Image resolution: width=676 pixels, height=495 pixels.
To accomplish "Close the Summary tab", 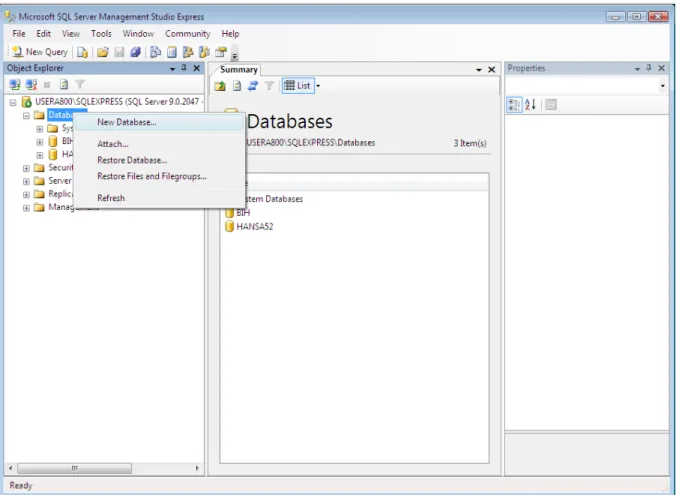I will point(491,69).
